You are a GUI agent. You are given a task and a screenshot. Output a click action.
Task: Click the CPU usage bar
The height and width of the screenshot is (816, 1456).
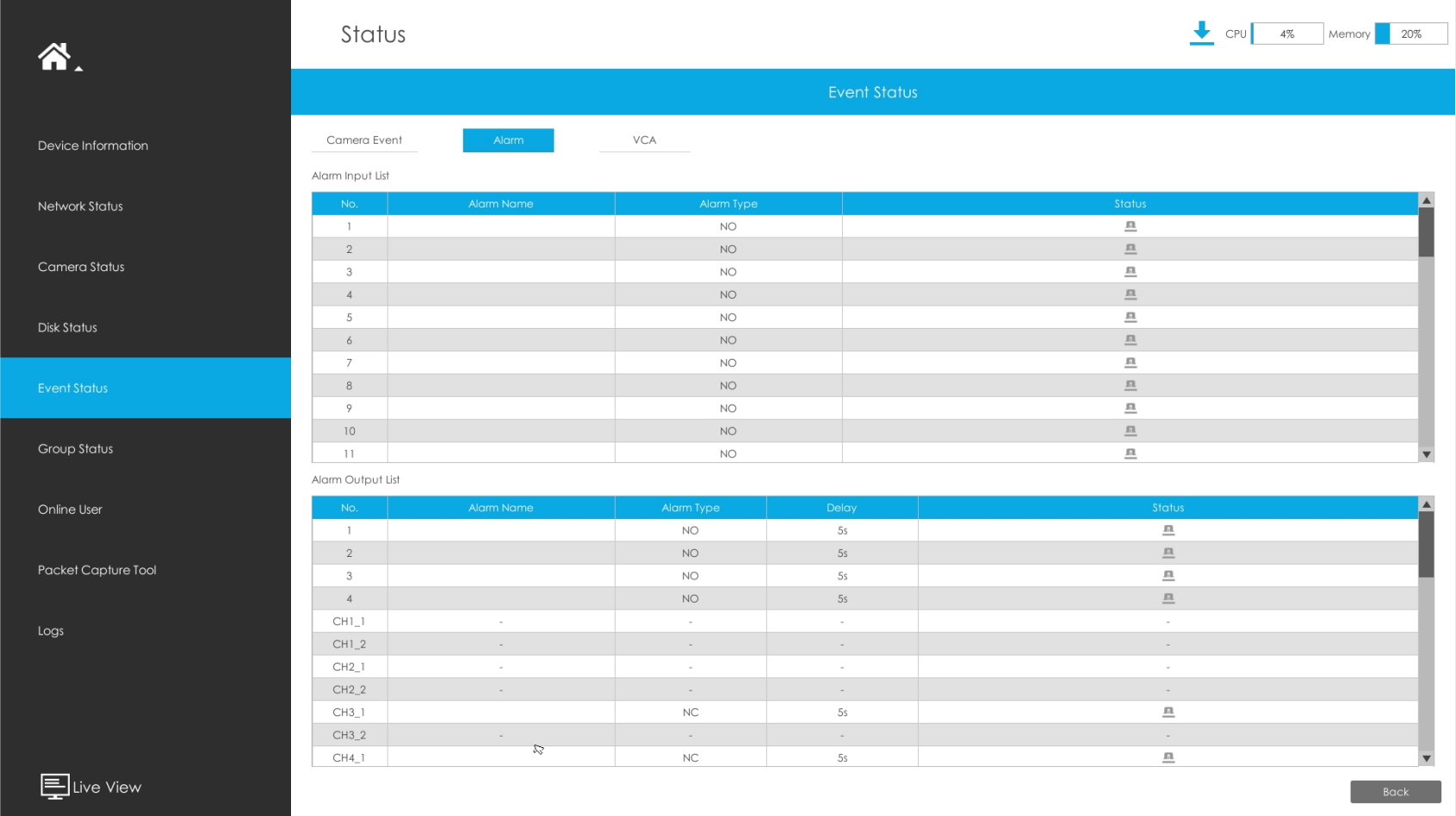click(1287, 34)
